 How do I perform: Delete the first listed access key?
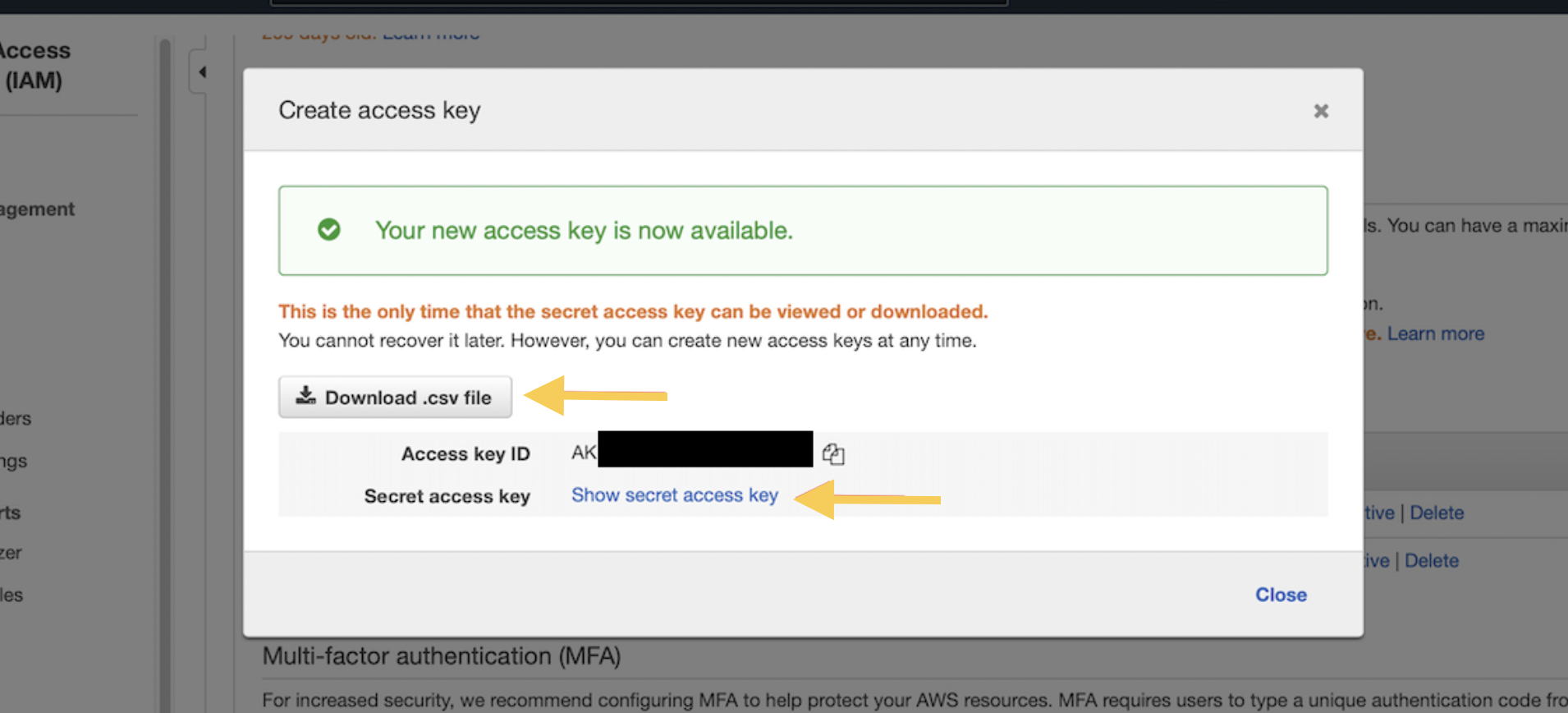(x=1437, y=513)
